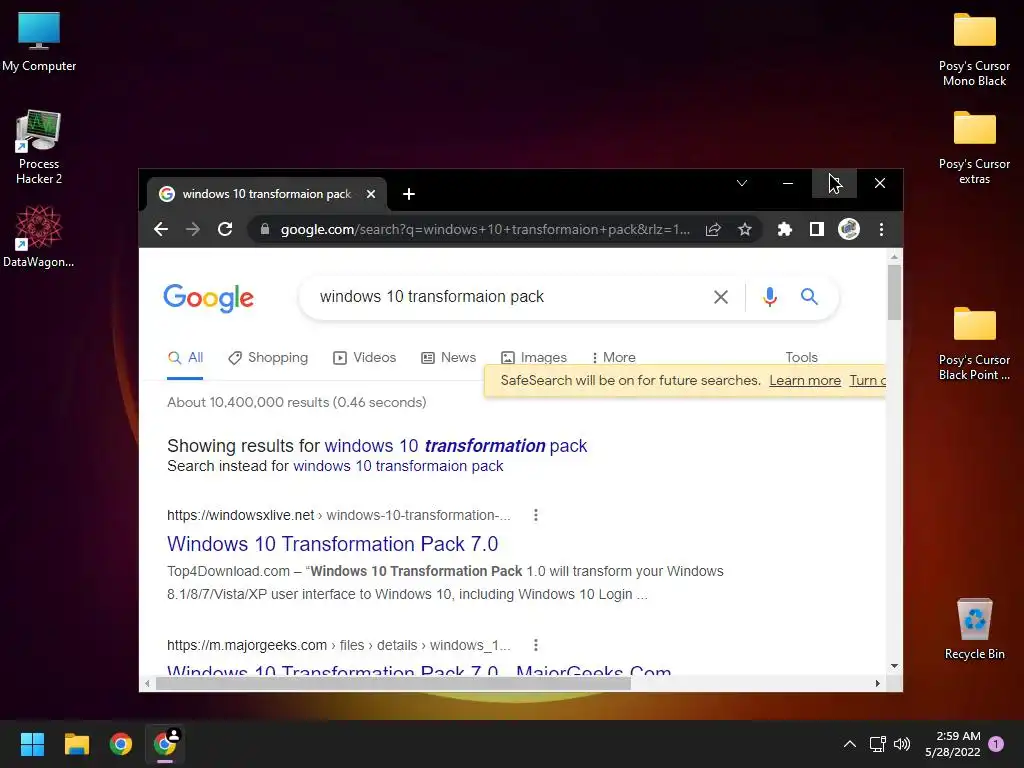Screen dimensions: 1024x768
Task: Open the Chrome profile avatar
Action: pyautogui.click(x=849, y=229)
